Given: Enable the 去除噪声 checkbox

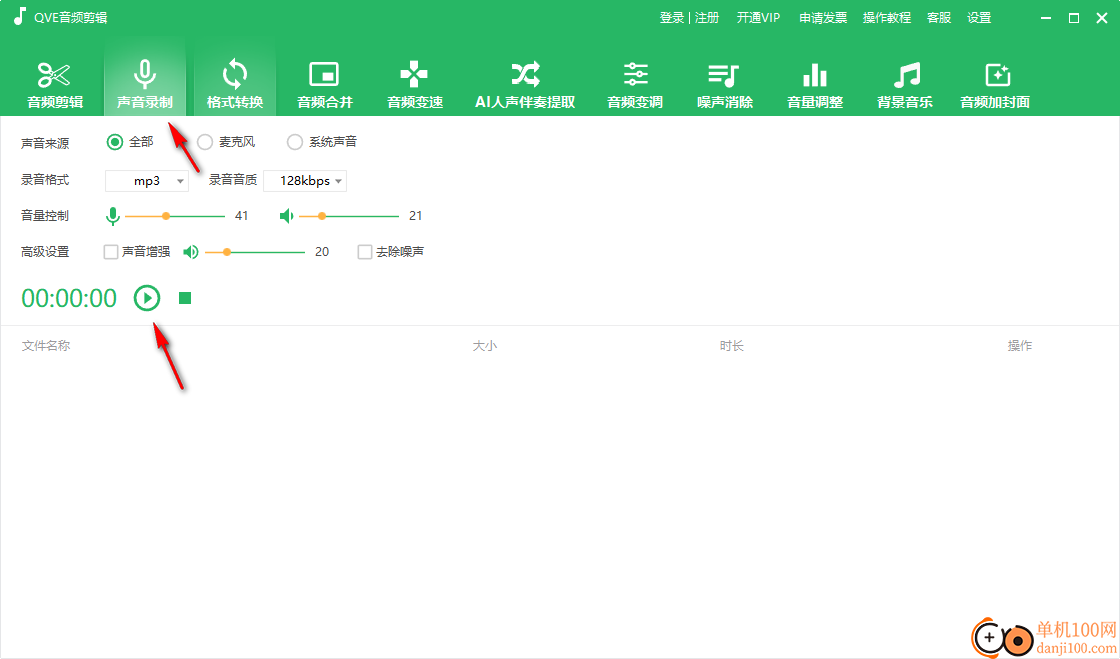Looking at the screenshot, I should 365,252.
